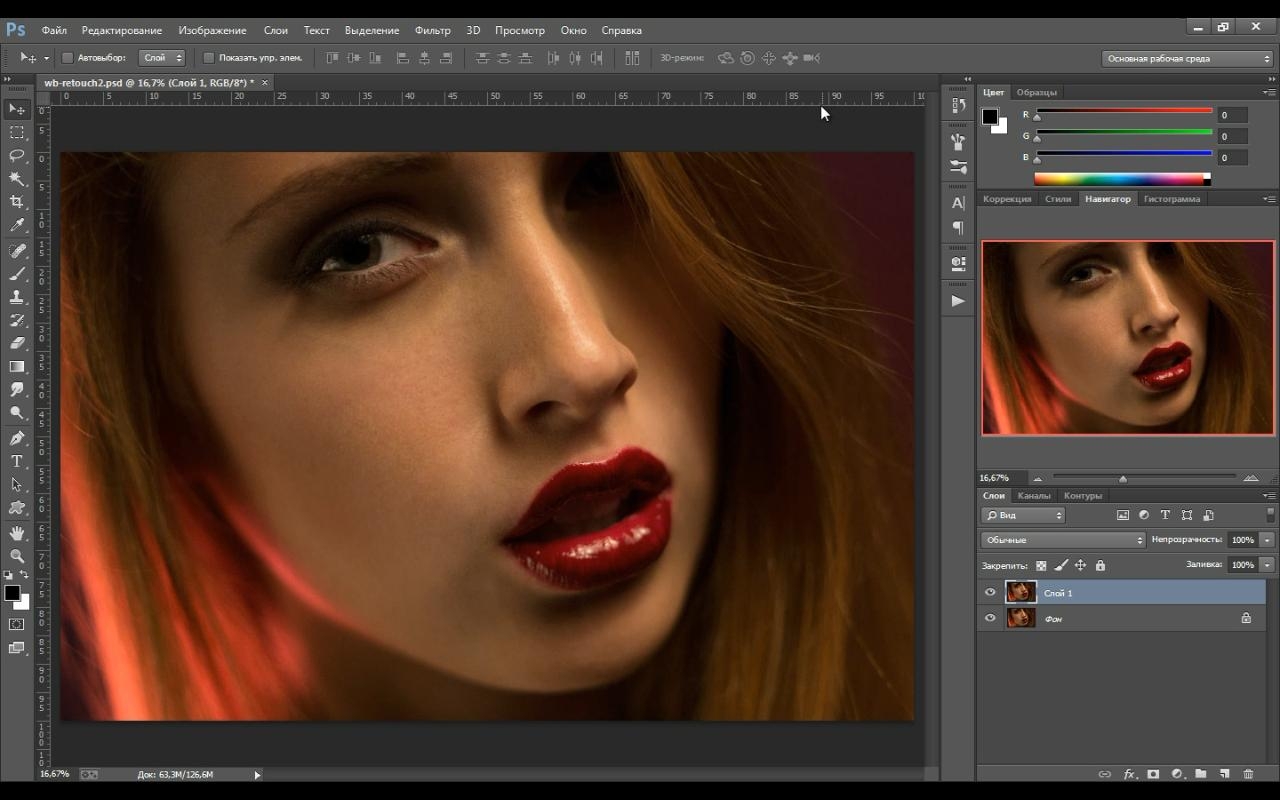Open the Файл menu
Viewport: 1280px width, 800px height.
[54, 30]
